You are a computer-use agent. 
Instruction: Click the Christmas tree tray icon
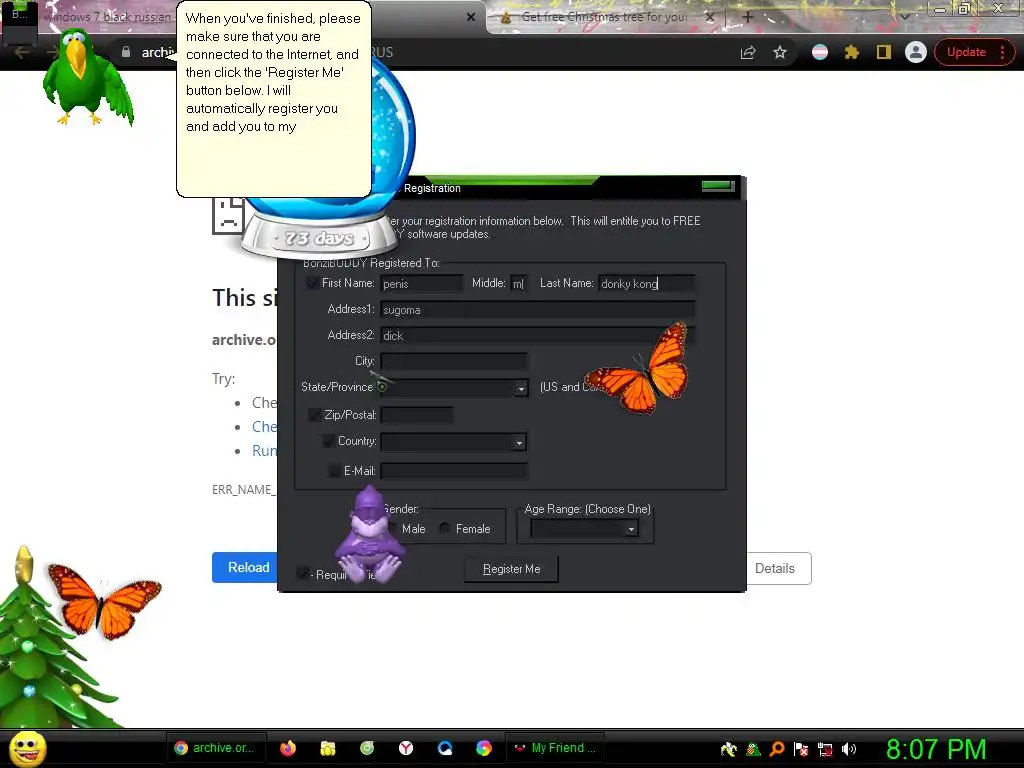(753, 749)
